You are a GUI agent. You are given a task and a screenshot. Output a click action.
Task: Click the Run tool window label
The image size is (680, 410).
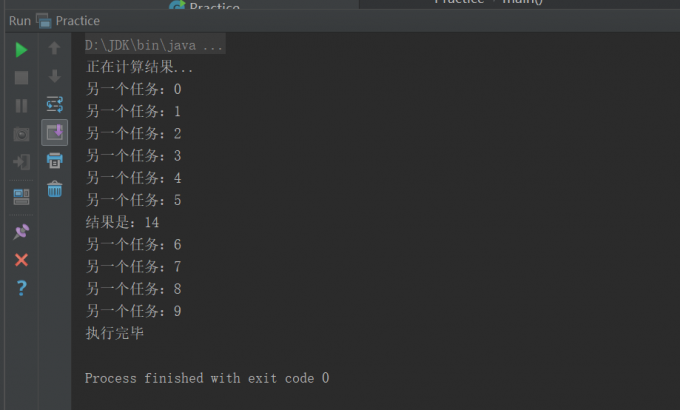[19, 20]
